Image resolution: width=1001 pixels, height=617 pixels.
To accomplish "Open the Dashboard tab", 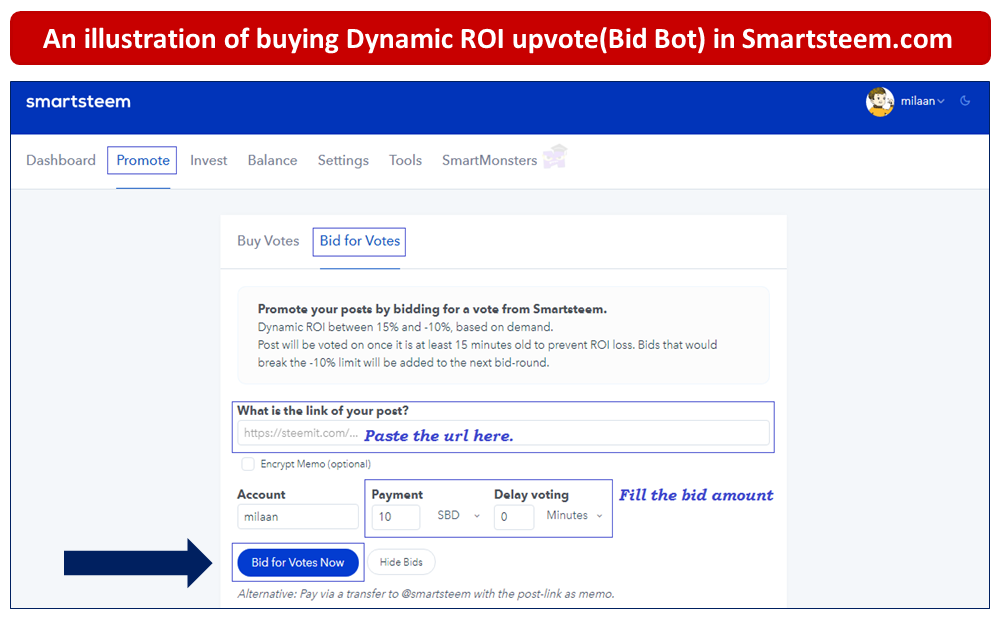I will [x=61, y=160].
